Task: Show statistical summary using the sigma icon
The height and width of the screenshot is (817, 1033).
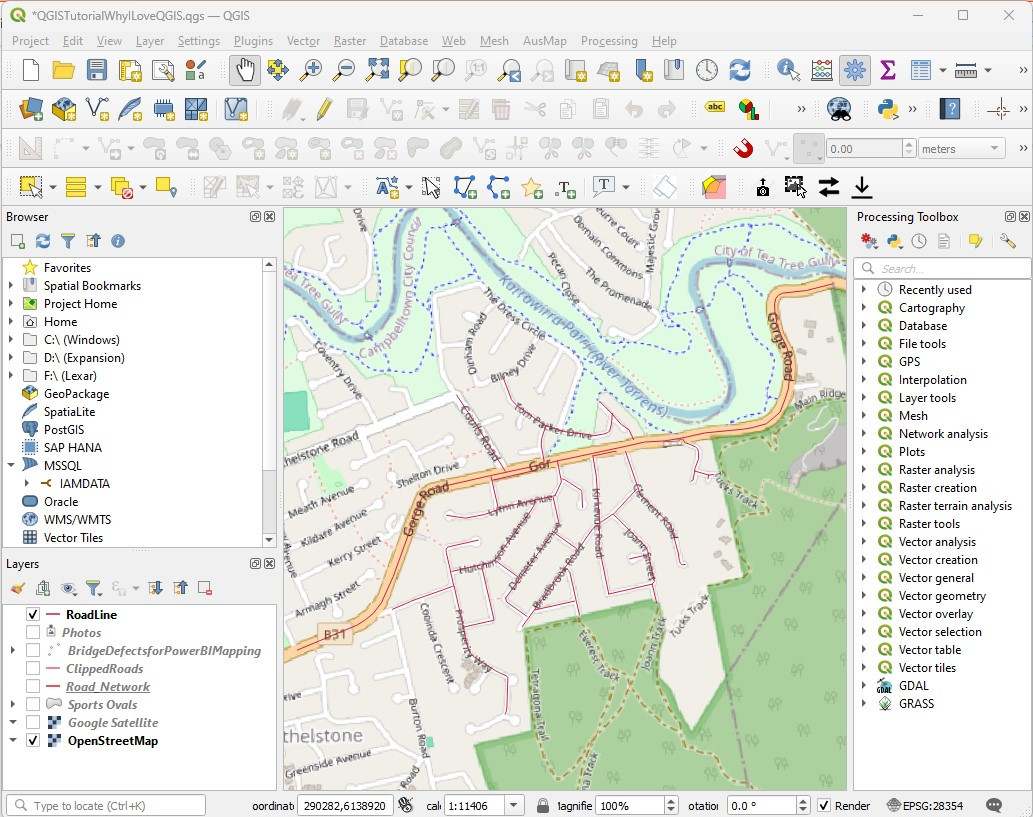Action: [x=886, y=70]
